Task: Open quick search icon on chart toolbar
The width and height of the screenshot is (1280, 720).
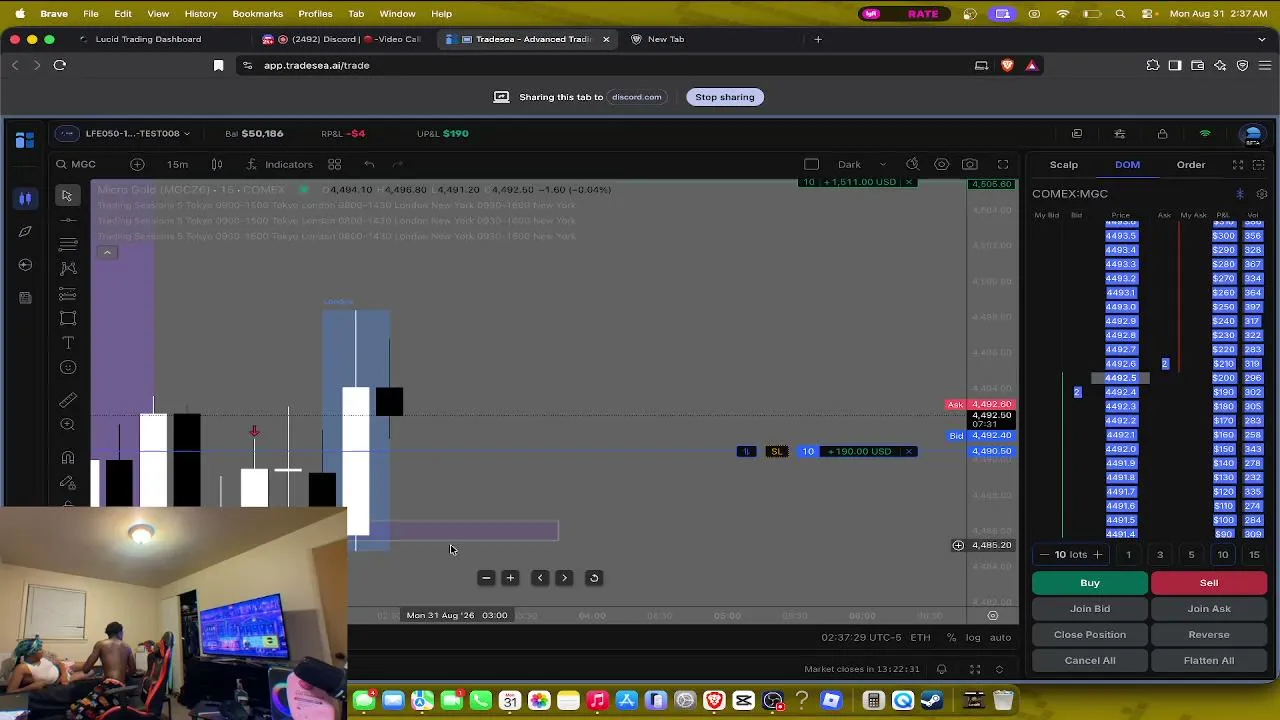Action: tap(912, 164)
